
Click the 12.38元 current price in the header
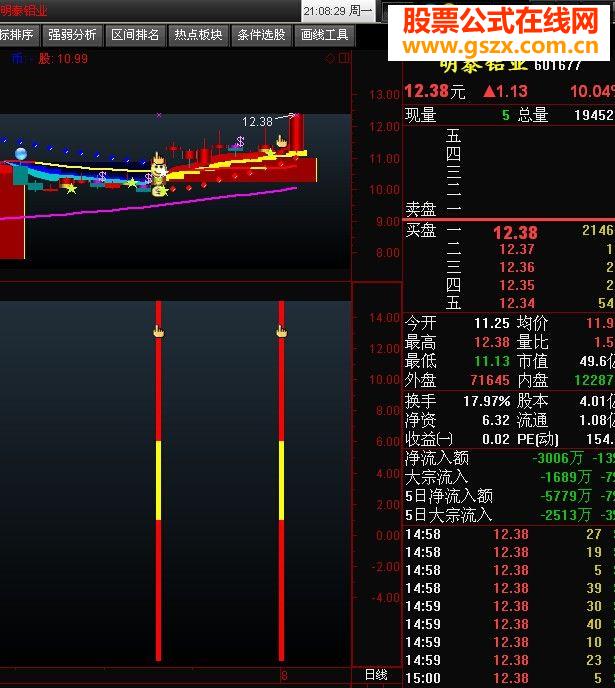point(434,91)
